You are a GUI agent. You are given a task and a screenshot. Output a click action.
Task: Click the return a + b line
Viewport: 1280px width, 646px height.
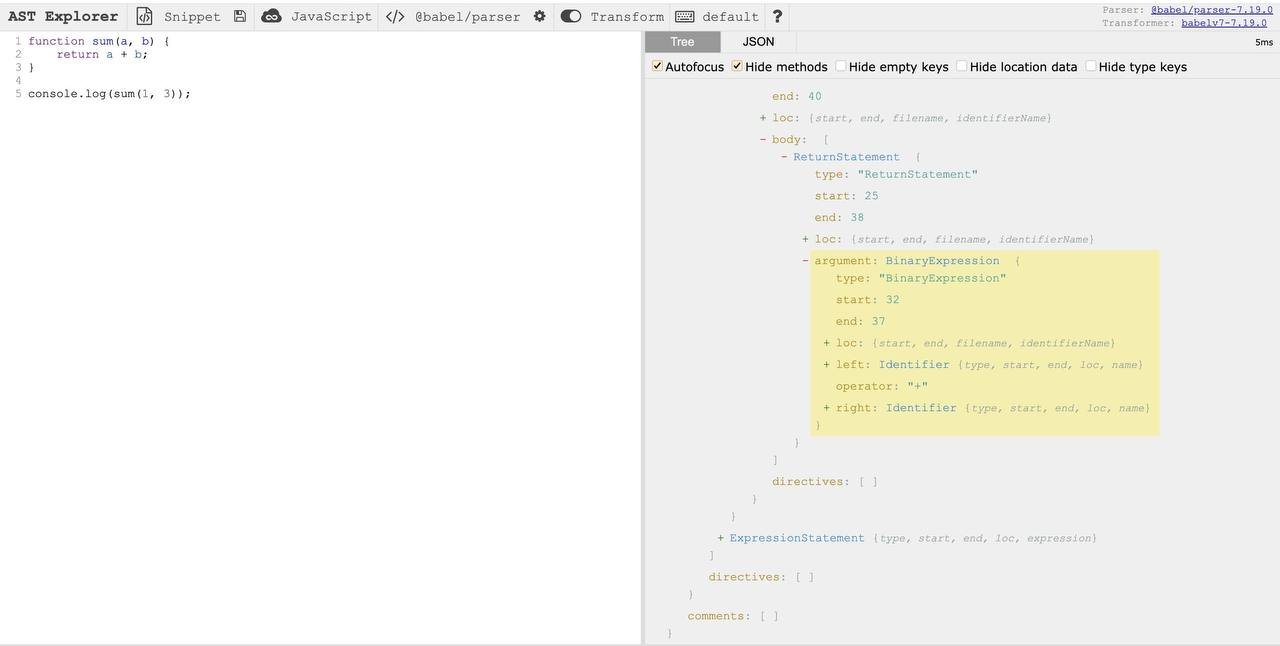point(102,54)
